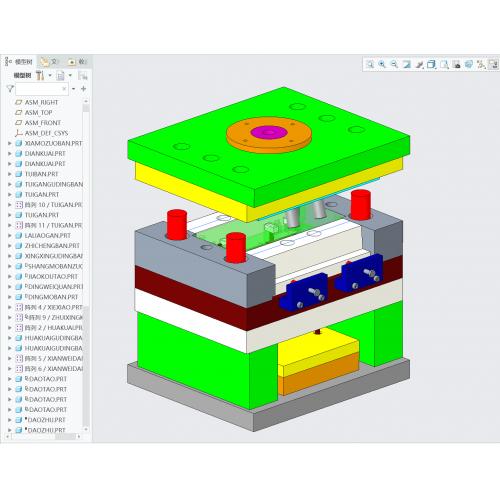Click the tree columns icon
500x500 pixels.
(82, 76)
